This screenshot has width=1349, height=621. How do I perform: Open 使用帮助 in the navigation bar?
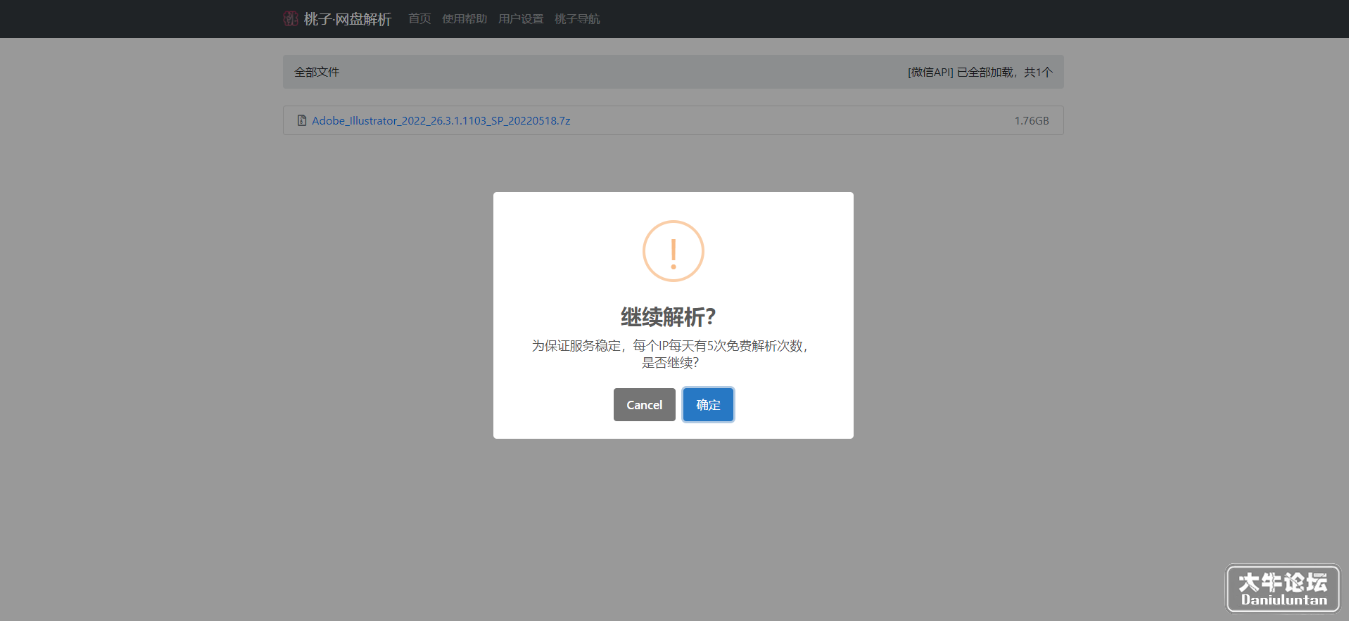point(465,19)
